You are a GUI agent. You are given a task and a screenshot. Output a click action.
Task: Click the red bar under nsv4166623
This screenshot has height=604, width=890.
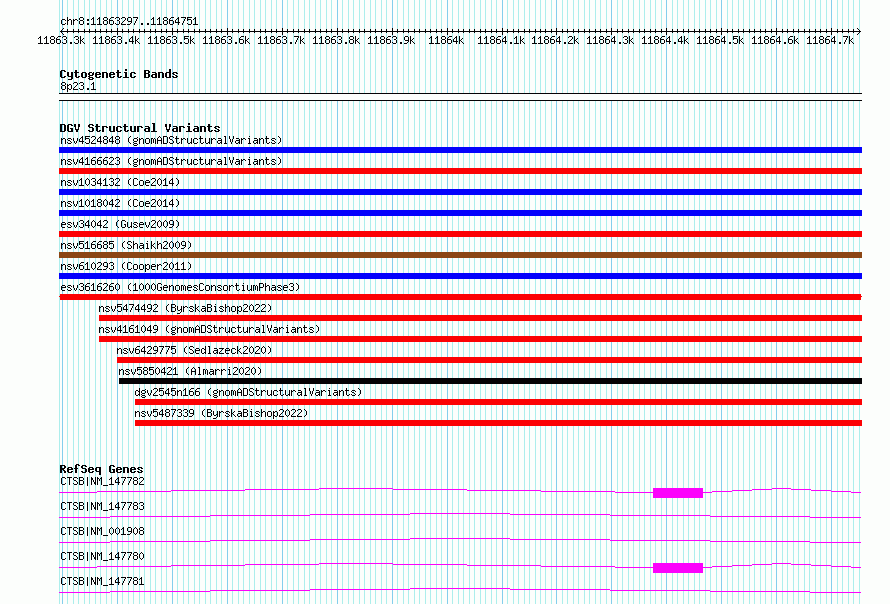460,171
